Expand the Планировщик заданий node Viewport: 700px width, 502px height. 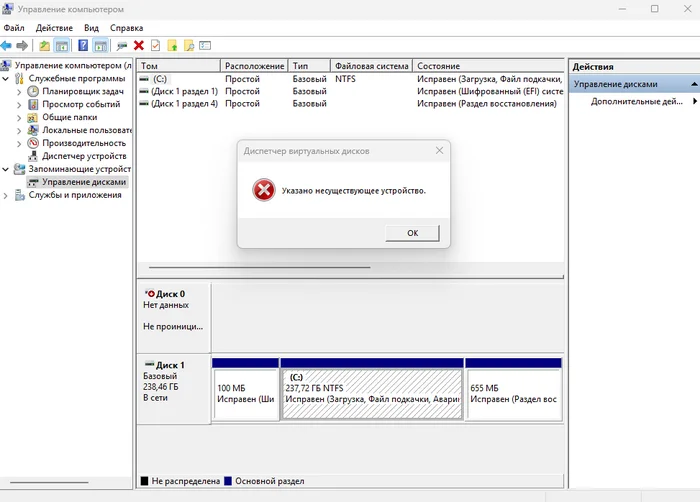pos(19,92)
